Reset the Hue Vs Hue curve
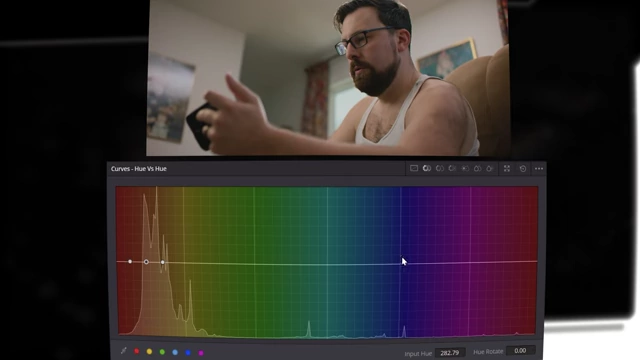Viewport: 640px width, 360px height. (x=523, y=168)
